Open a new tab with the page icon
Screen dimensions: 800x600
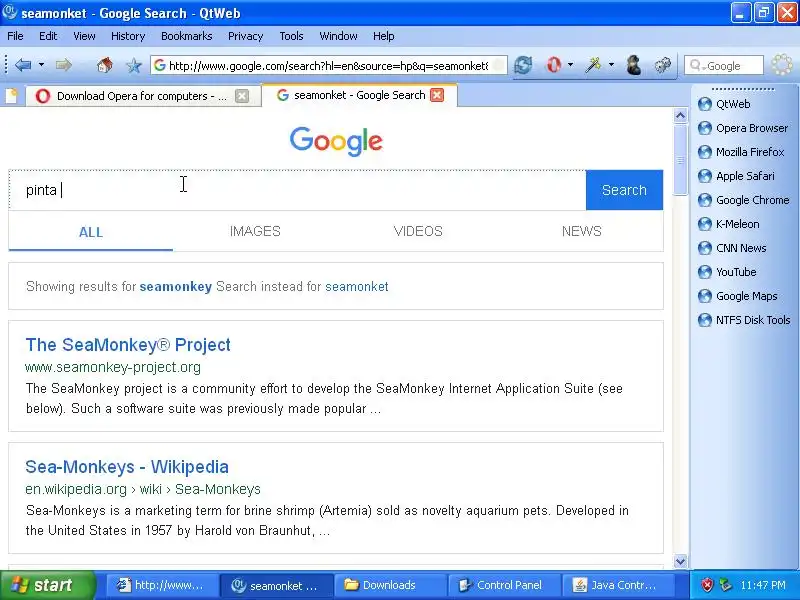pyautogui.click(x=11, y=95)
